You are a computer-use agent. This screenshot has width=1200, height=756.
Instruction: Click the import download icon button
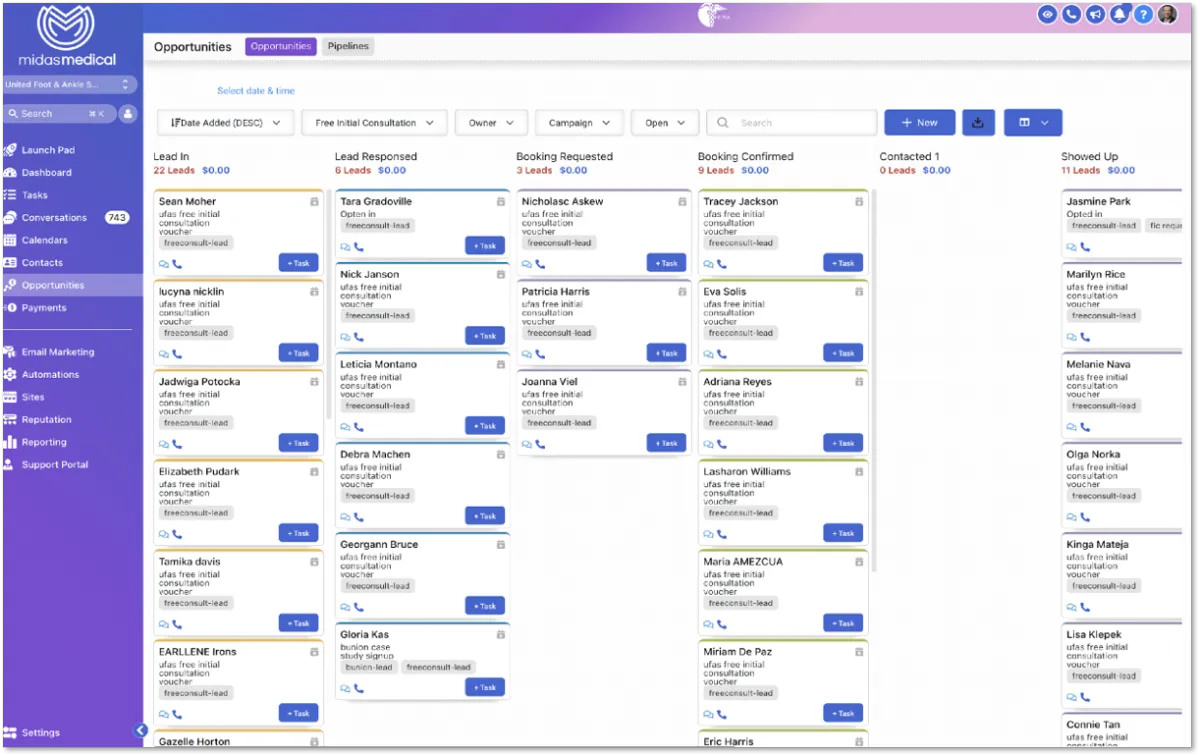pyautogui.click(x=978, y=123)
